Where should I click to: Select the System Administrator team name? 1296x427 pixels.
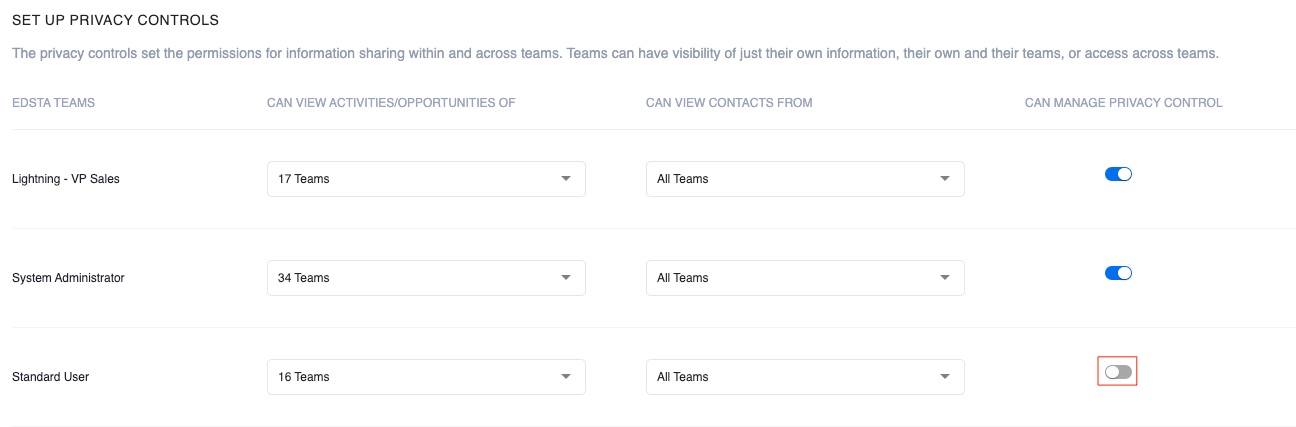(x=68, y=278)
